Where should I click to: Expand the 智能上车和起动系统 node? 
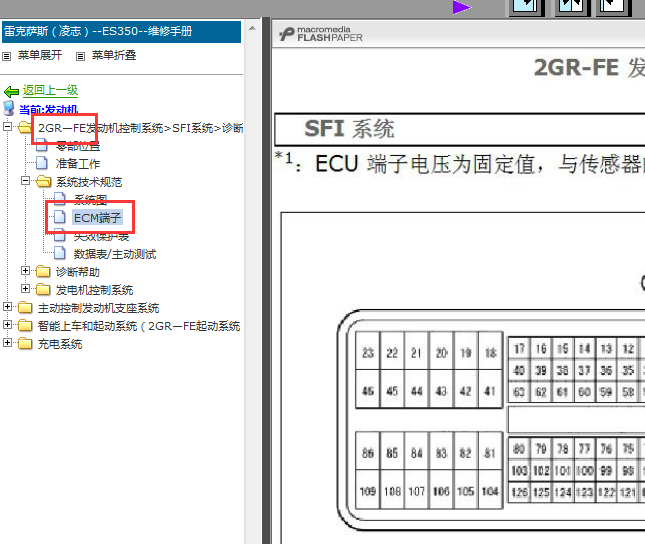pos(7,325)
